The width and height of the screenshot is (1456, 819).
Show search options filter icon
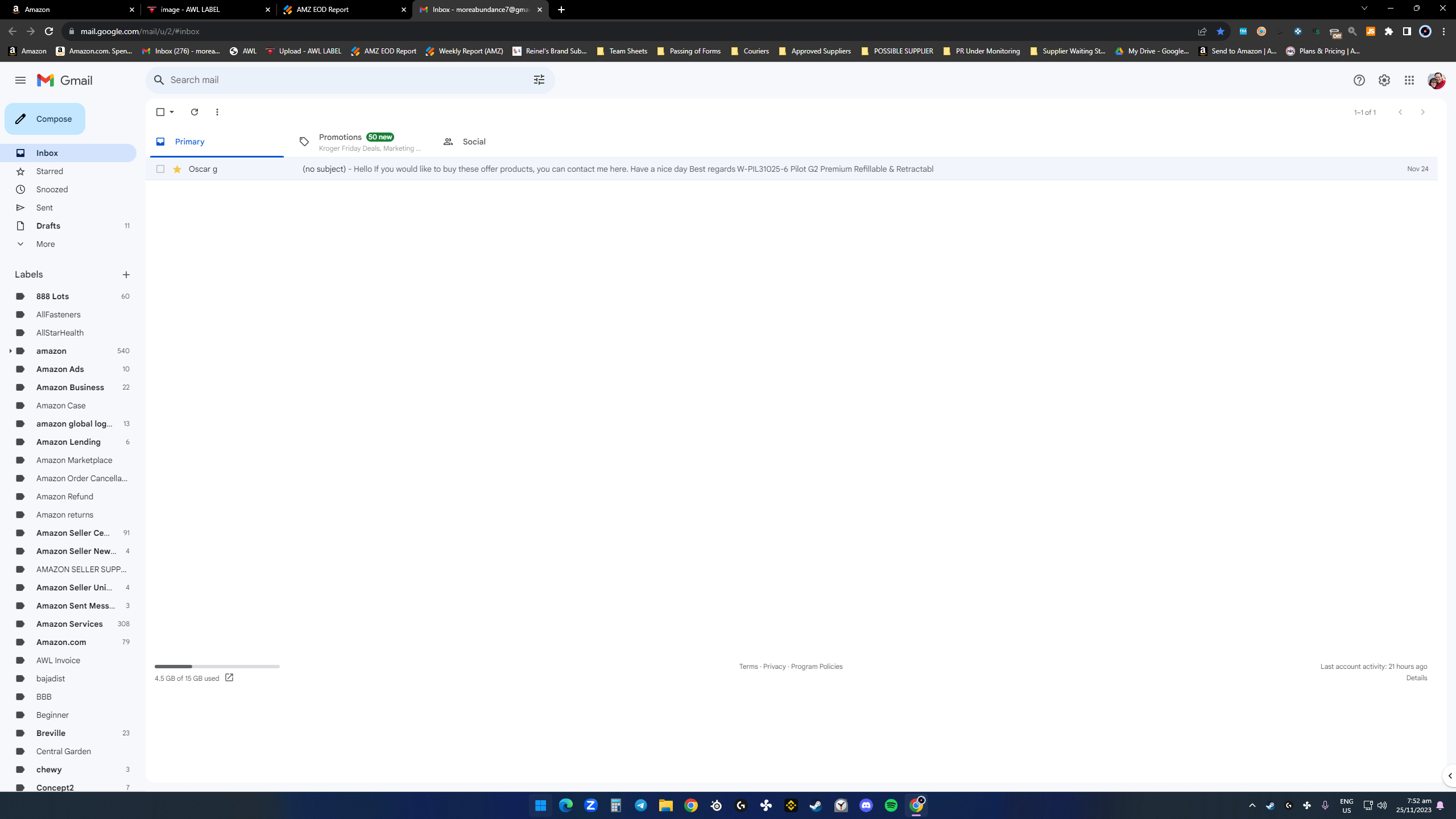(539, 80)
